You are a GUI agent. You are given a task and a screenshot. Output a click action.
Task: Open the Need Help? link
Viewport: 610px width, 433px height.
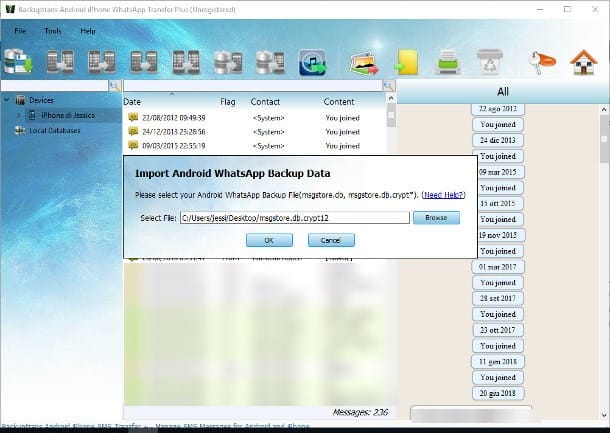pos(443,195)
